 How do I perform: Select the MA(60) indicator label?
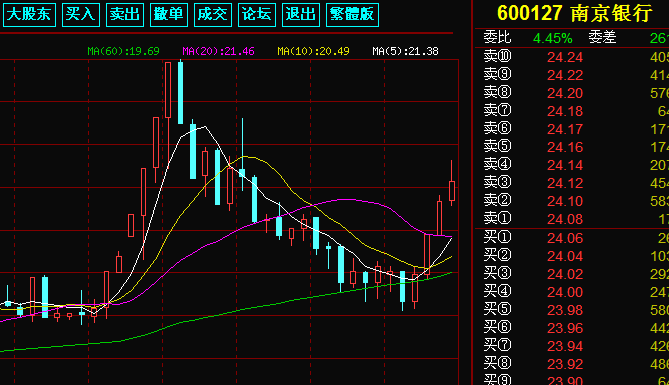click(123, 51)
